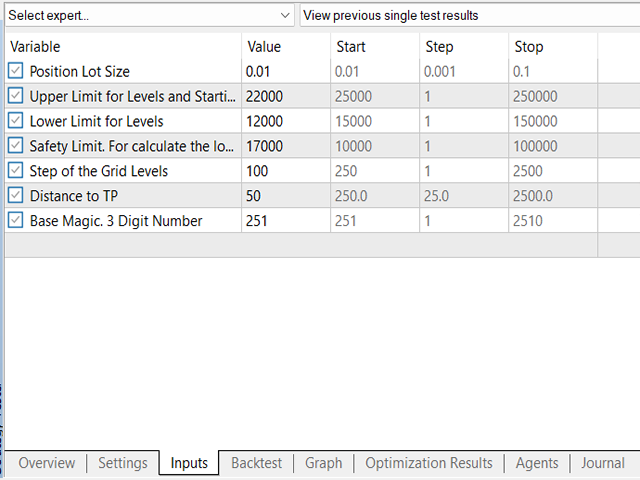Image resolution: width=640 pixels, height=480 pixels.
Task: Switch to the Agents tab
Action: point(537,463)
